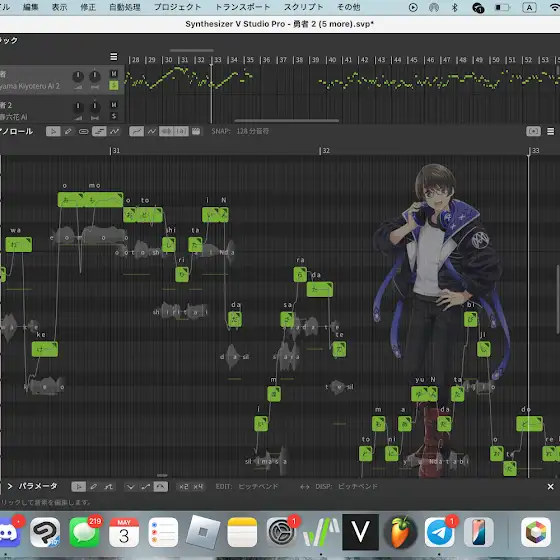Click the highlighted arc button in parameter toolbar
Screen dimensions: 560x560
(x=161, y=486)
